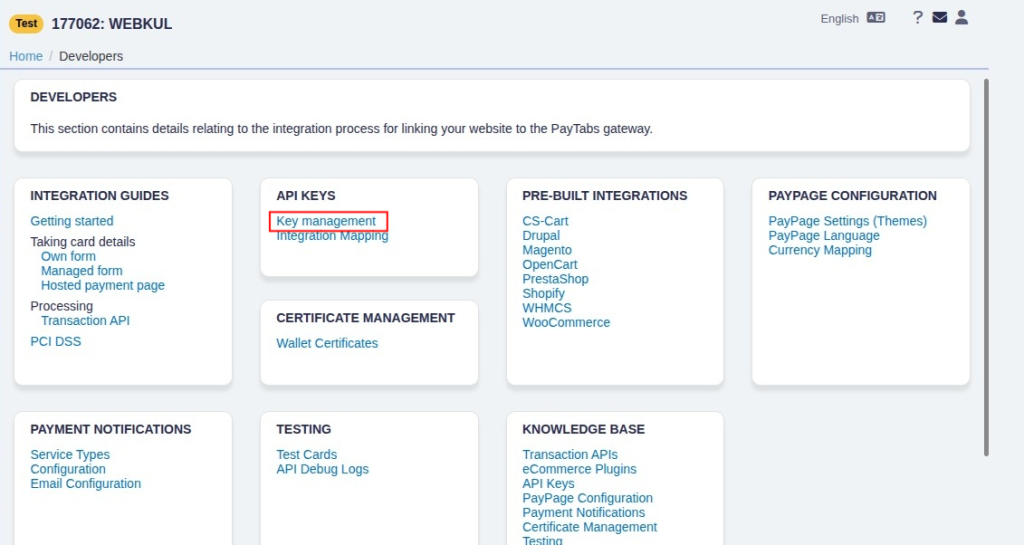
Task: Open the PCI DSS link
Action: tap(56, 341)
